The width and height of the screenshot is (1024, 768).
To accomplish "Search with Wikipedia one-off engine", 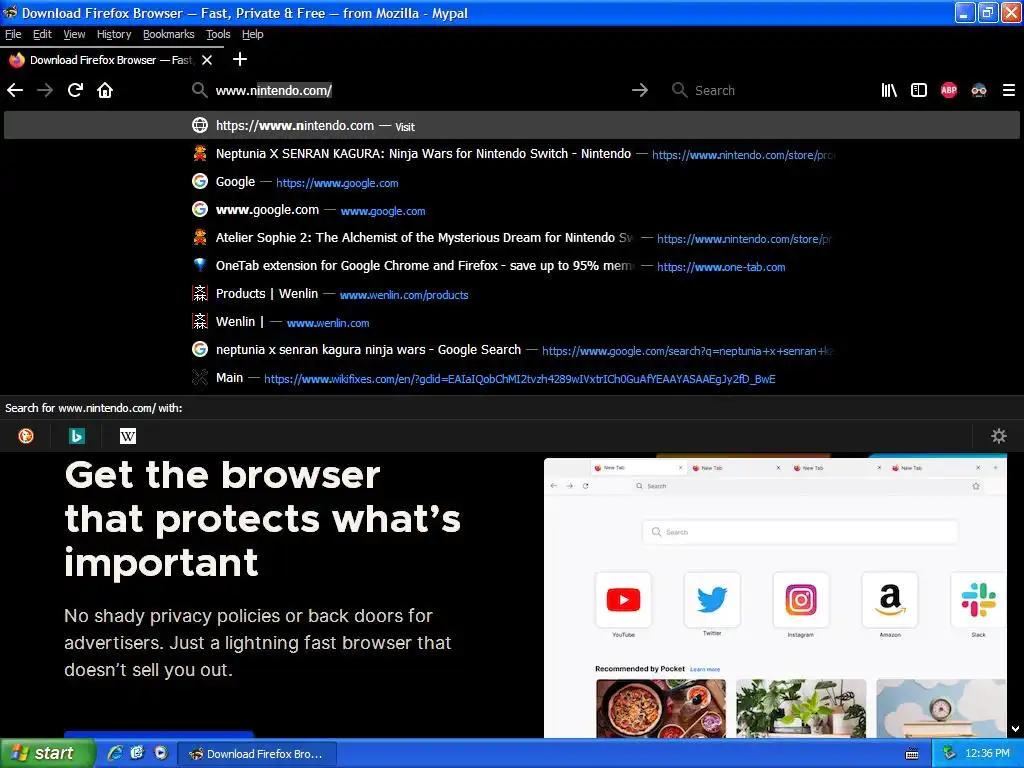I will pyautogui.click(x=127, y=436).
